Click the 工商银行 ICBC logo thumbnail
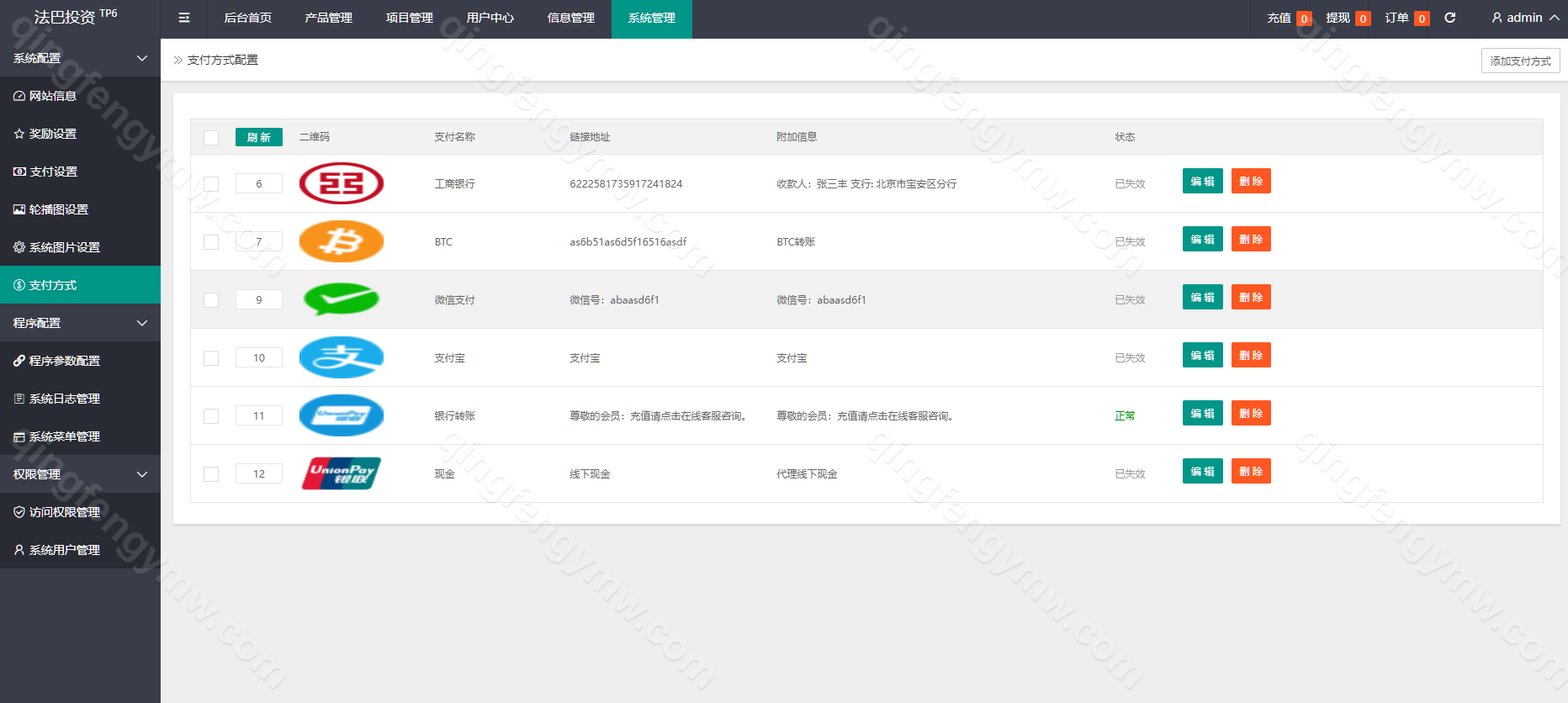 342,183
